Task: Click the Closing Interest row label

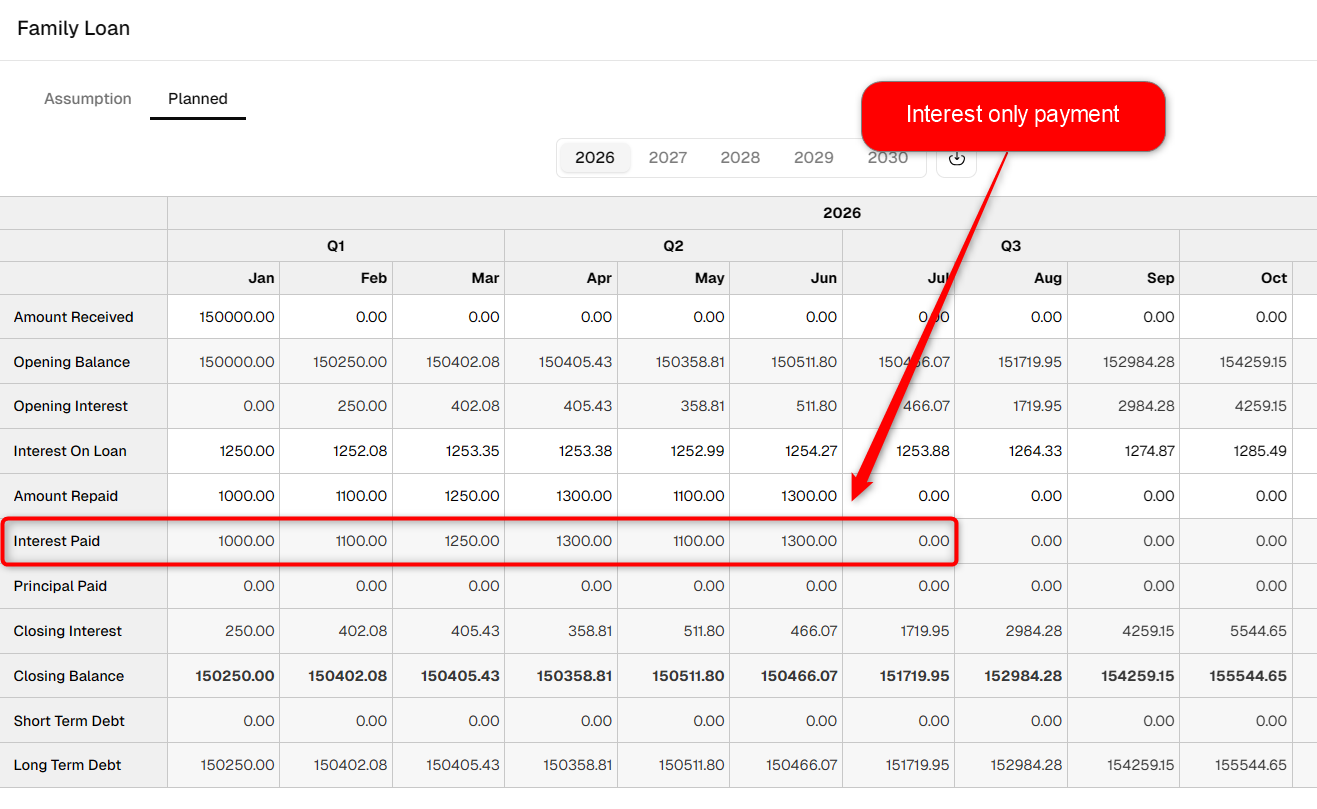Action: click(x=68, y=631)
